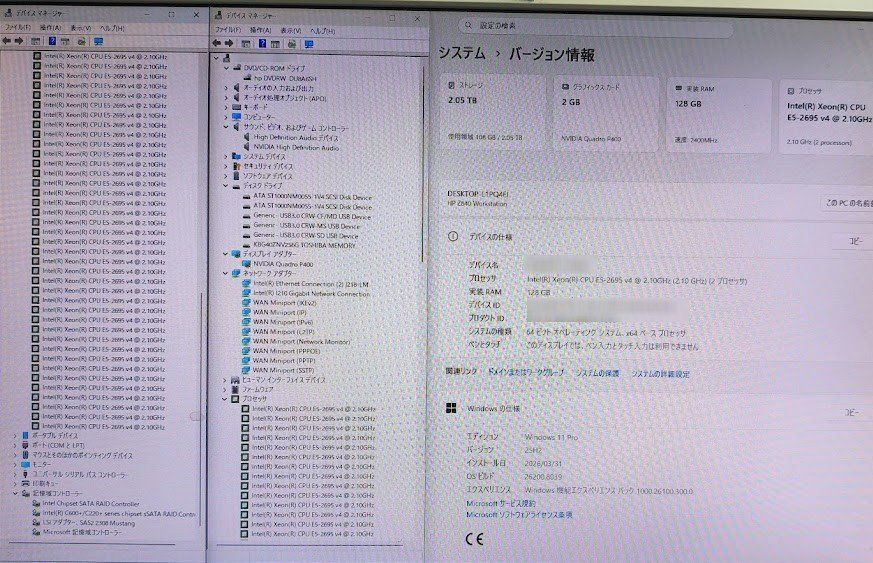The image size is (873, 563).
Task: Expand the ヒューマン インターフェイス デバイス node
Action: 225,380
